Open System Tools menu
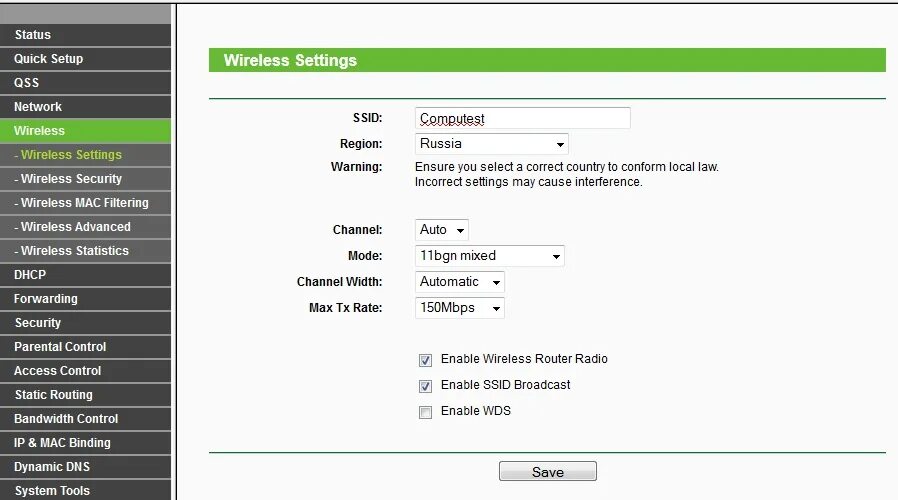This screenshot has height=500, width=898. pyautogui.click(x=85, y=490)
